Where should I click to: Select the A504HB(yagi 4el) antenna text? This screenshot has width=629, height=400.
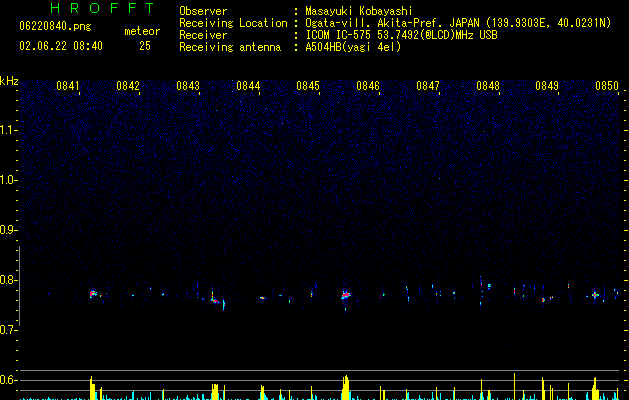[353, 47]
